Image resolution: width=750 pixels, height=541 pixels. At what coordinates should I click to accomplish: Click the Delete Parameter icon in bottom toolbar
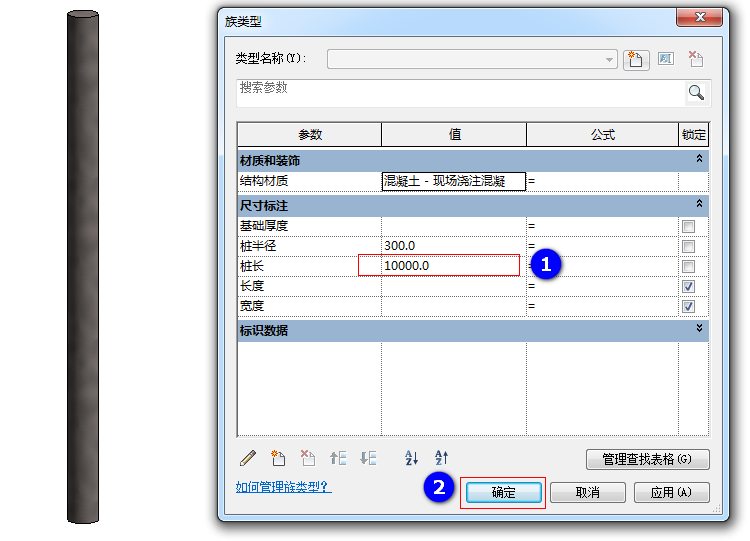pos(308,458)
